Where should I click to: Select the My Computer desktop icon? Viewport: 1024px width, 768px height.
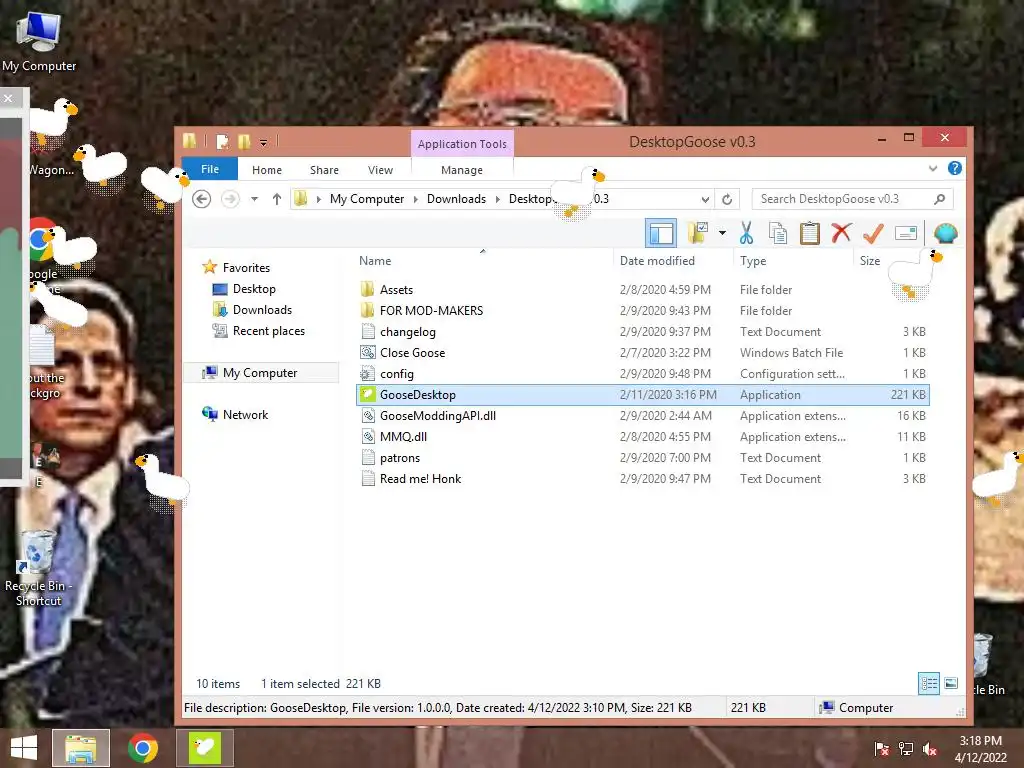pyautogui.click(x=39, y=42)
